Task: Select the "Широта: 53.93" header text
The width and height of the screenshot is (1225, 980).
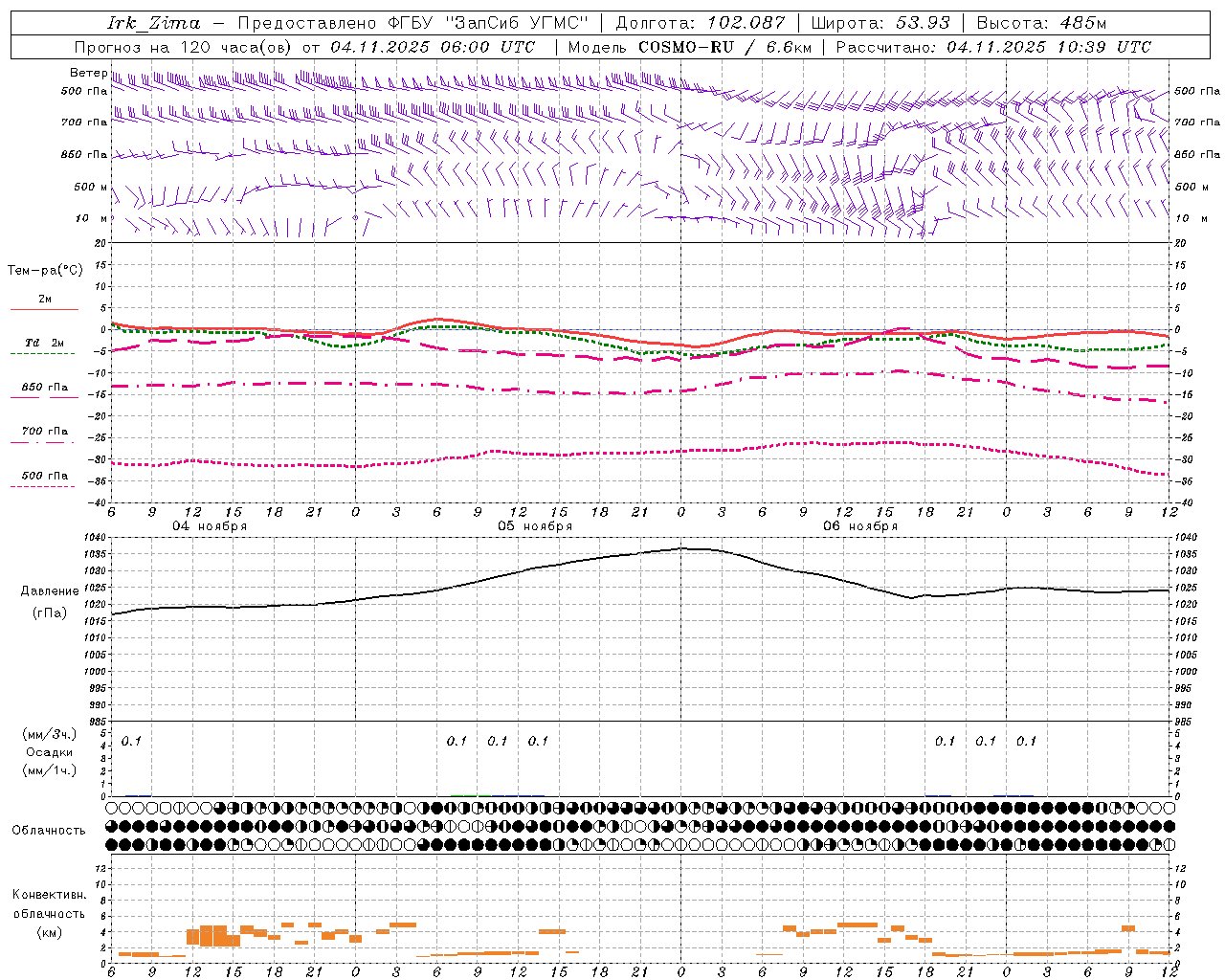Action: (880, 23)
